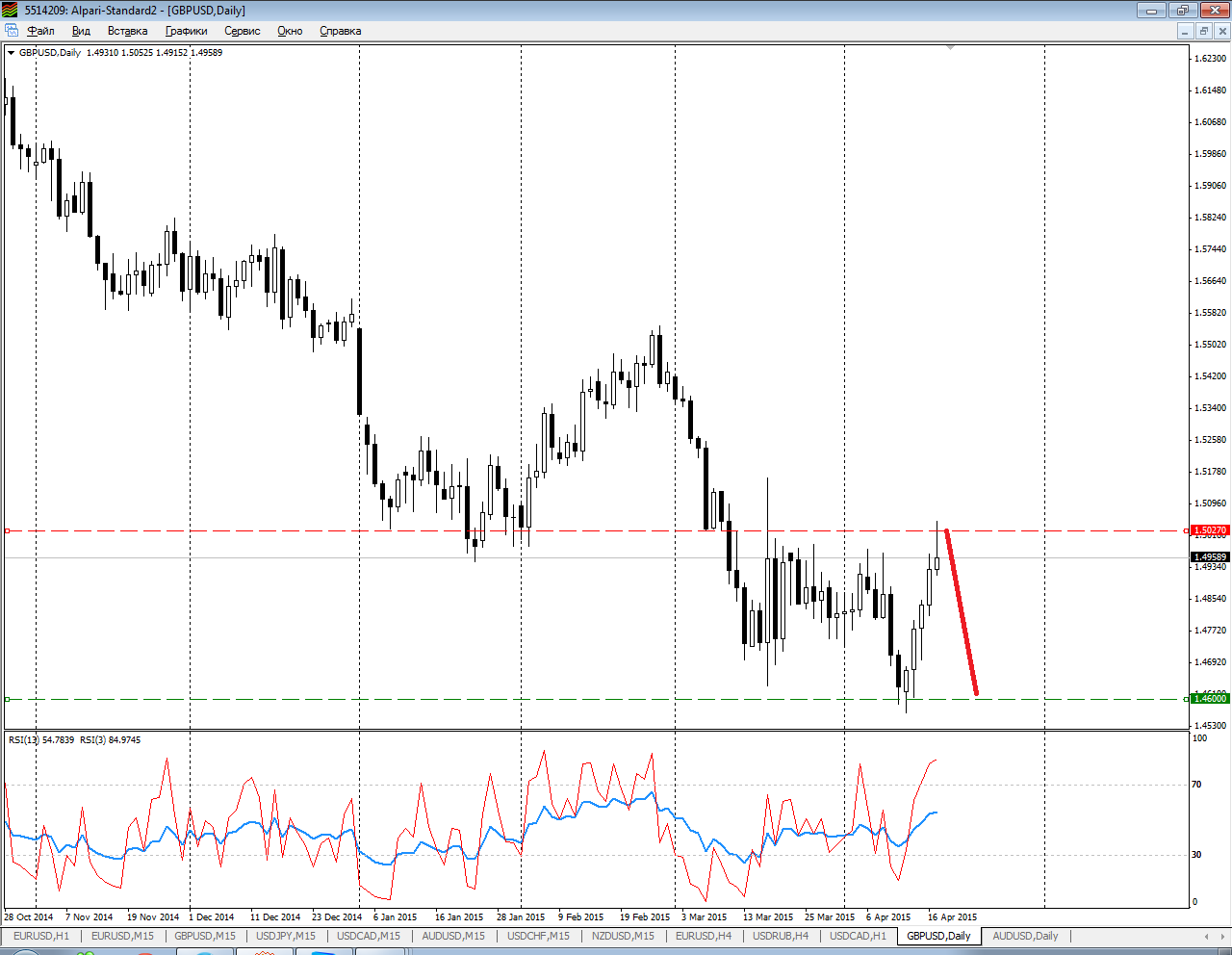
Task: Switch to the USDRUB,H4 chart tab
Action: click(x=781, y=936)
